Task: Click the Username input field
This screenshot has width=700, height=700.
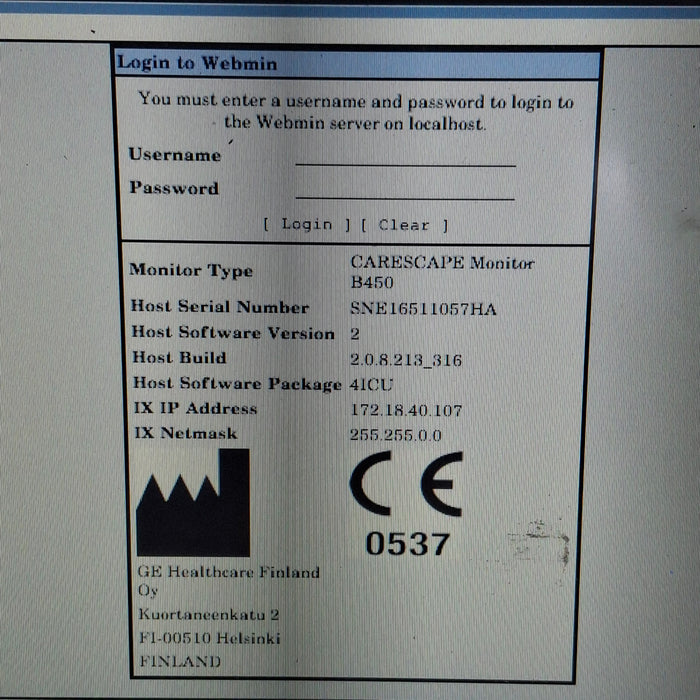Action: coord(405,157)
